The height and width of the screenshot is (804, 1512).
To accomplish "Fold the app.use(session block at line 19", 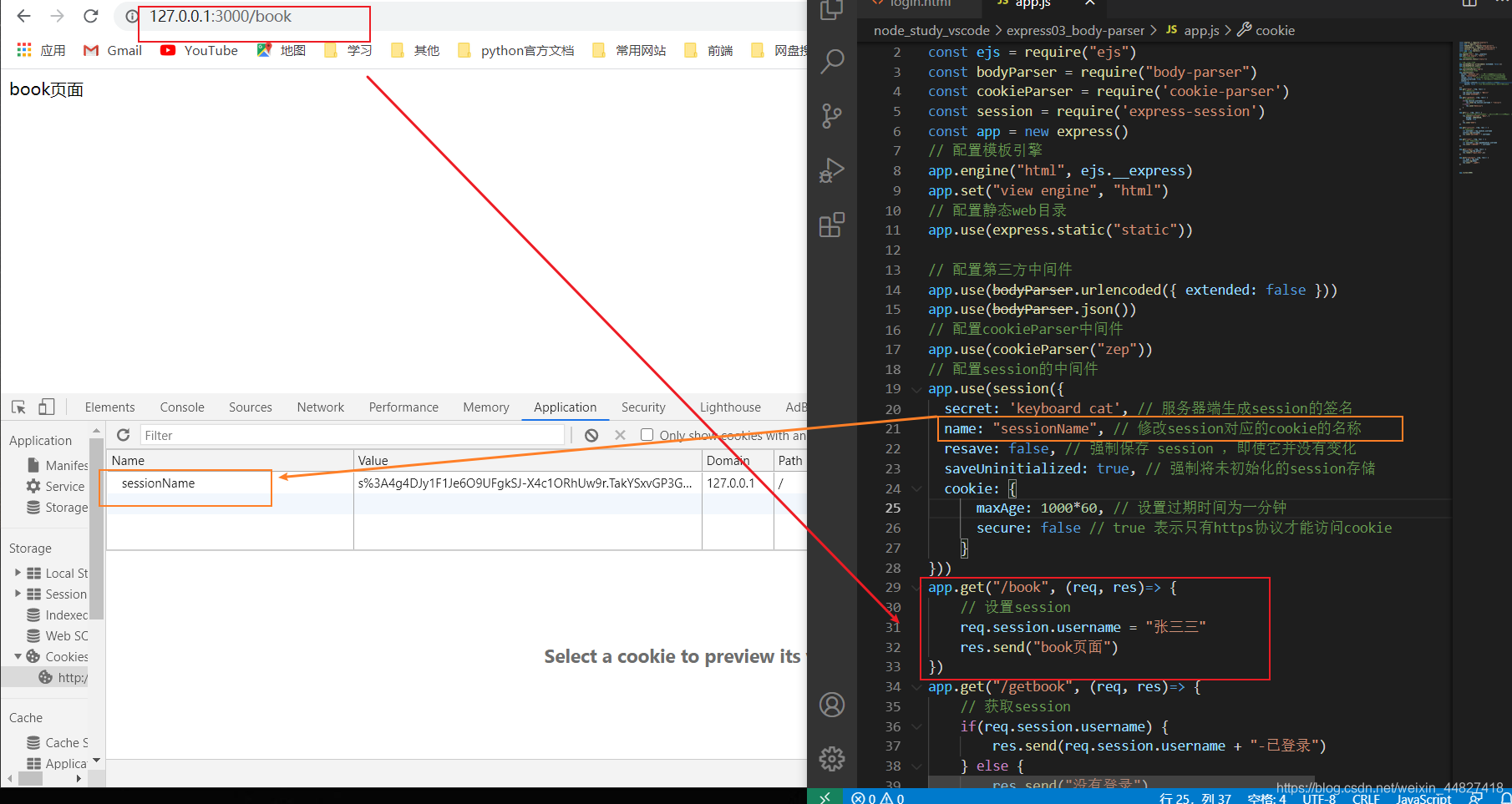I will [916, 389].
